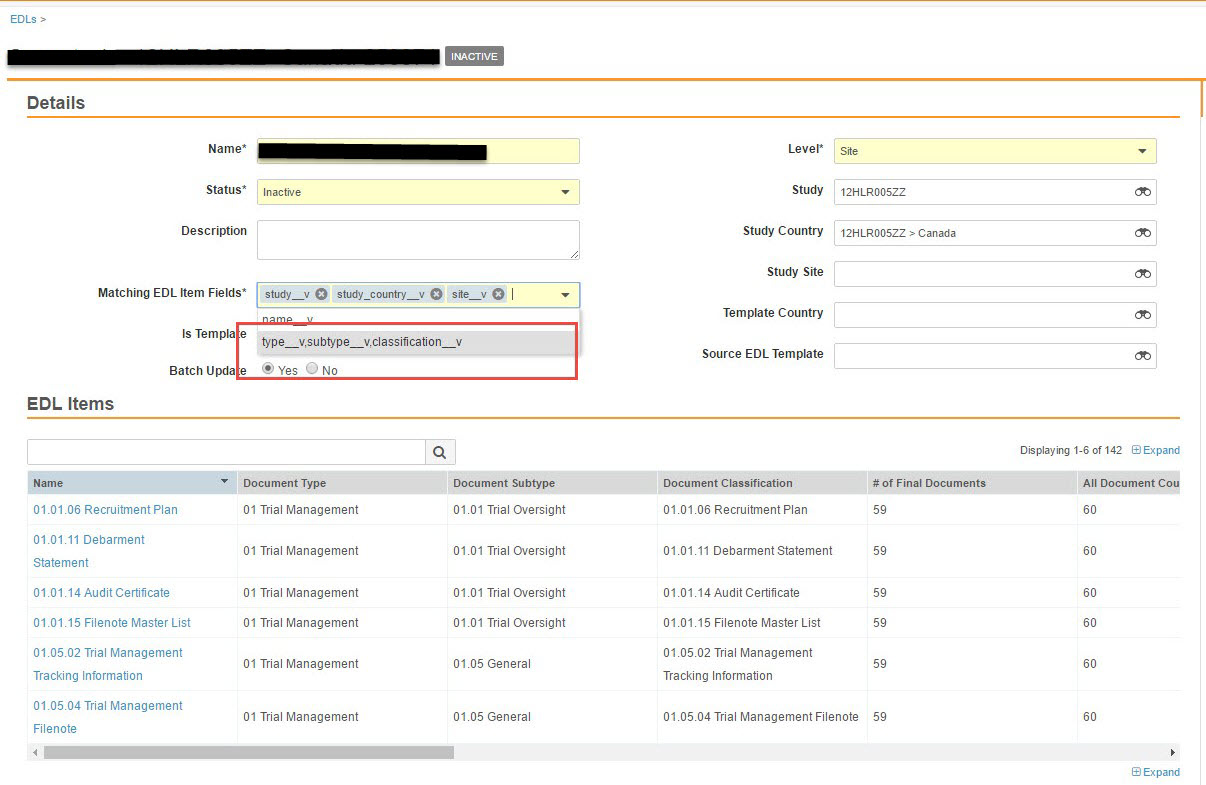Expand the top EDL Items Expand link
Screen dimensions: 1206x785
1155,450
